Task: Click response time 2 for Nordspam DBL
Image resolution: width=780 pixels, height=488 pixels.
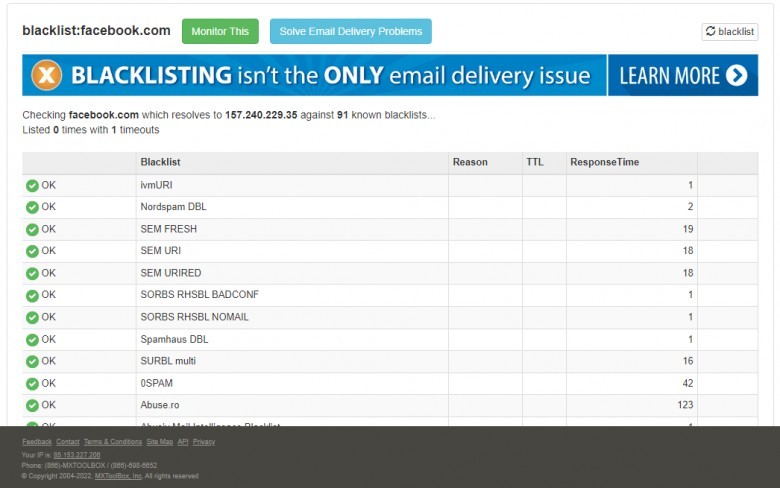Action: coord(690,206)
